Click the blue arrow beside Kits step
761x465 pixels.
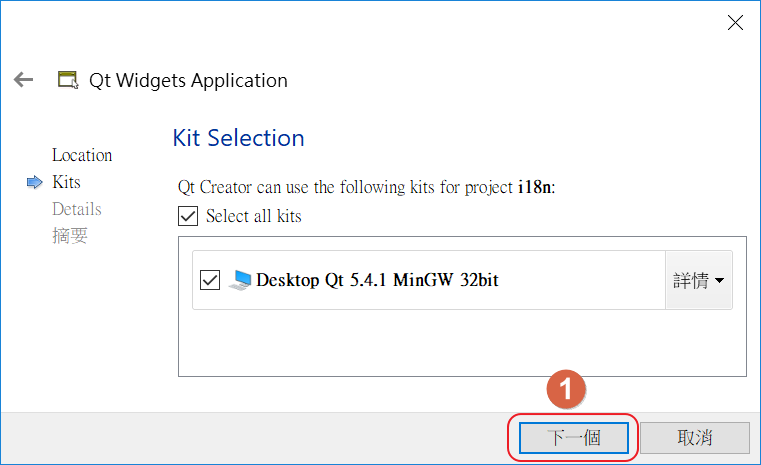(34, 183)
